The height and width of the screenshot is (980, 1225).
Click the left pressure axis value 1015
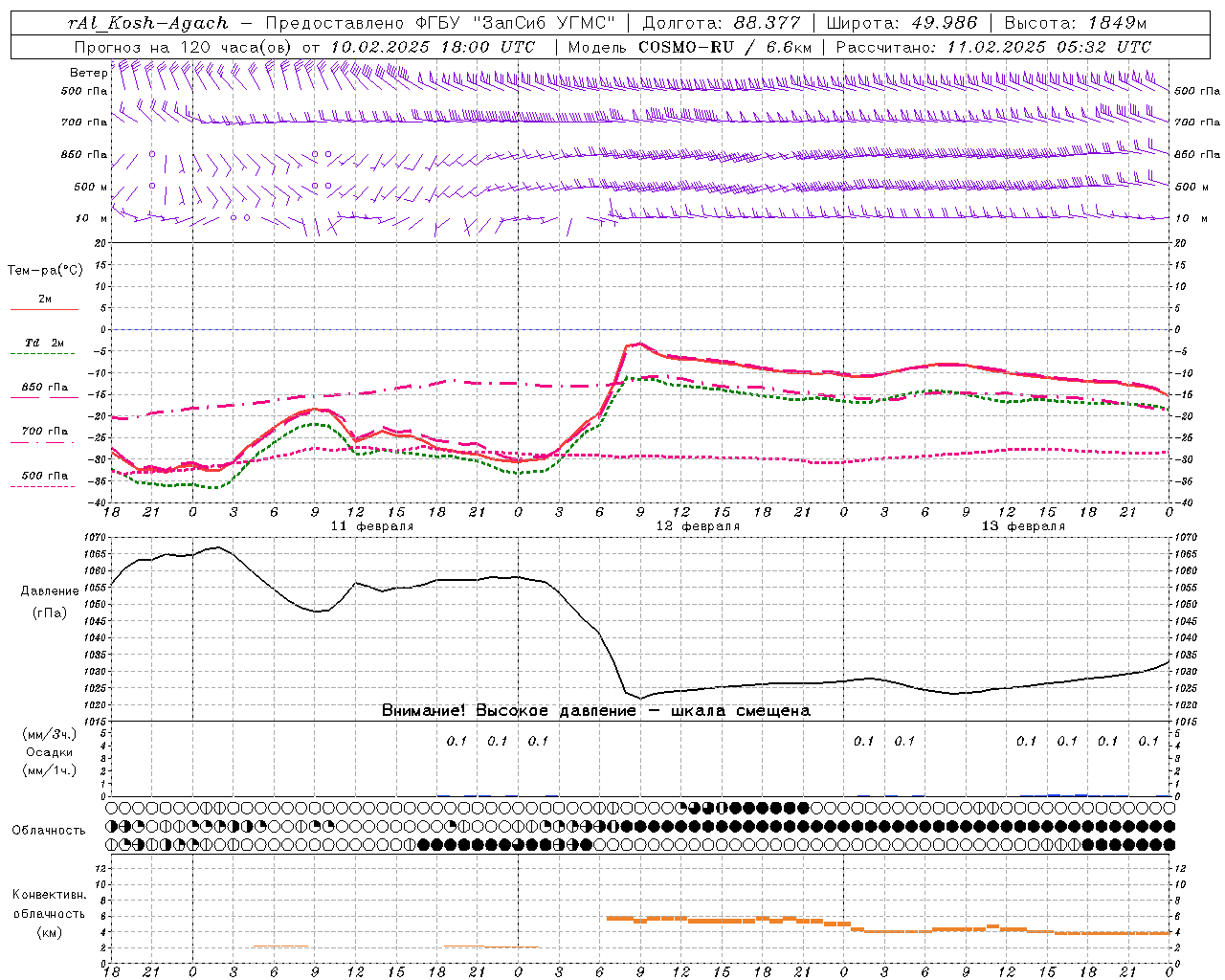click(94, 721)
